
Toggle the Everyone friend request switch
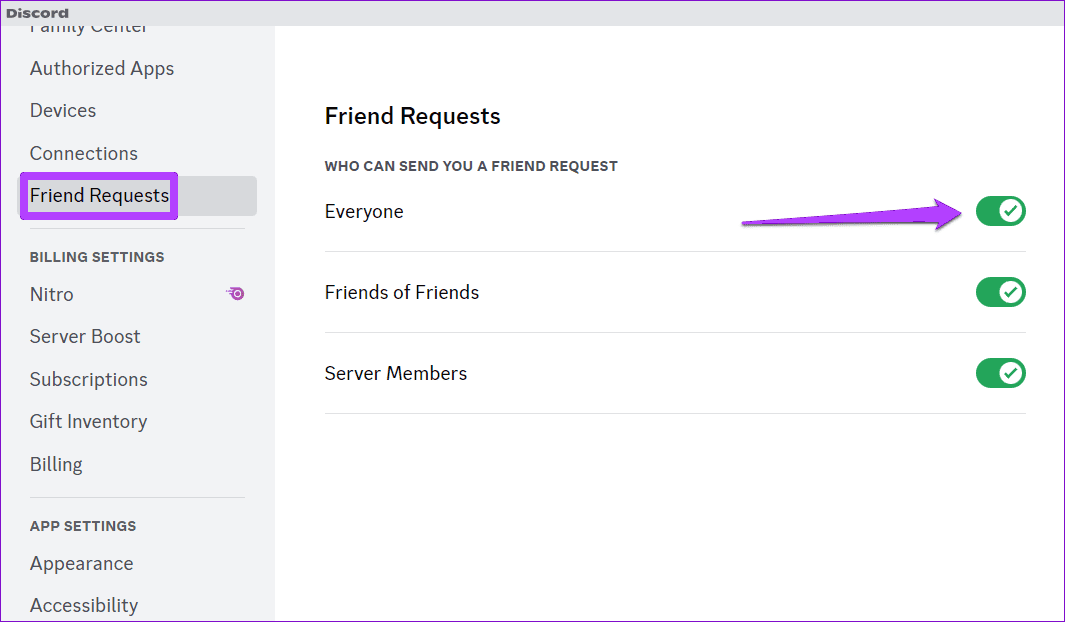pos(1000,211)
